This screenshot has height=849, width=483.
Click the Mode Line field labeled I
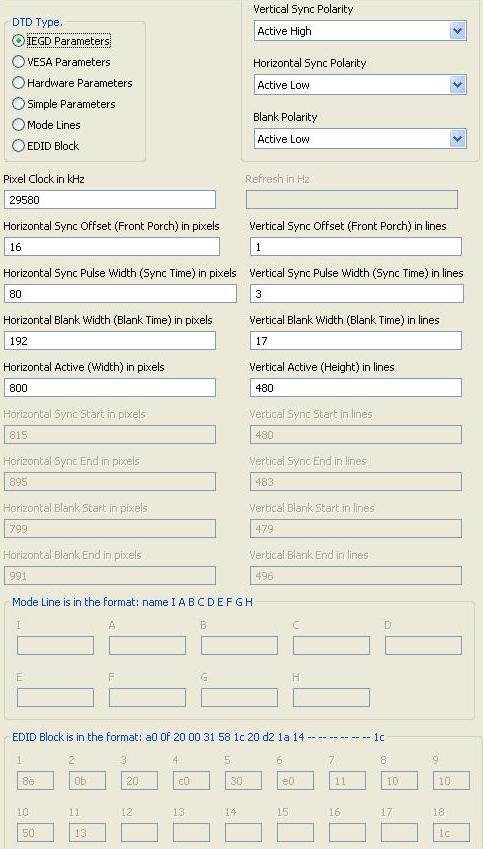tap(55, 645)
